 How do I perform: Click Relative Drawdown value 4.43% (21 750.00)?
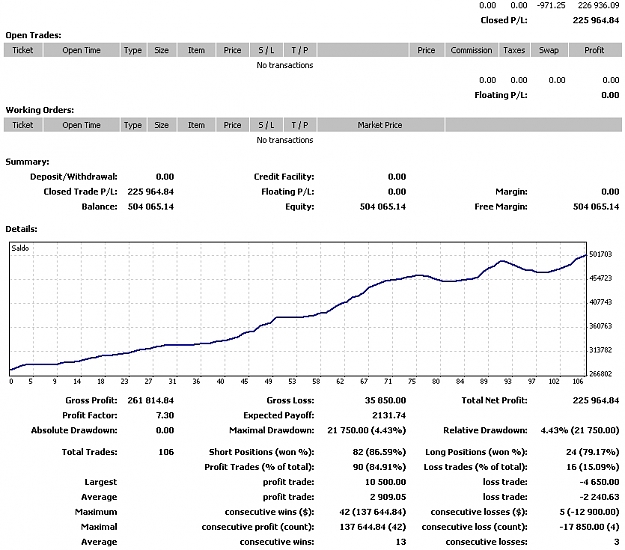pos(580,430)
